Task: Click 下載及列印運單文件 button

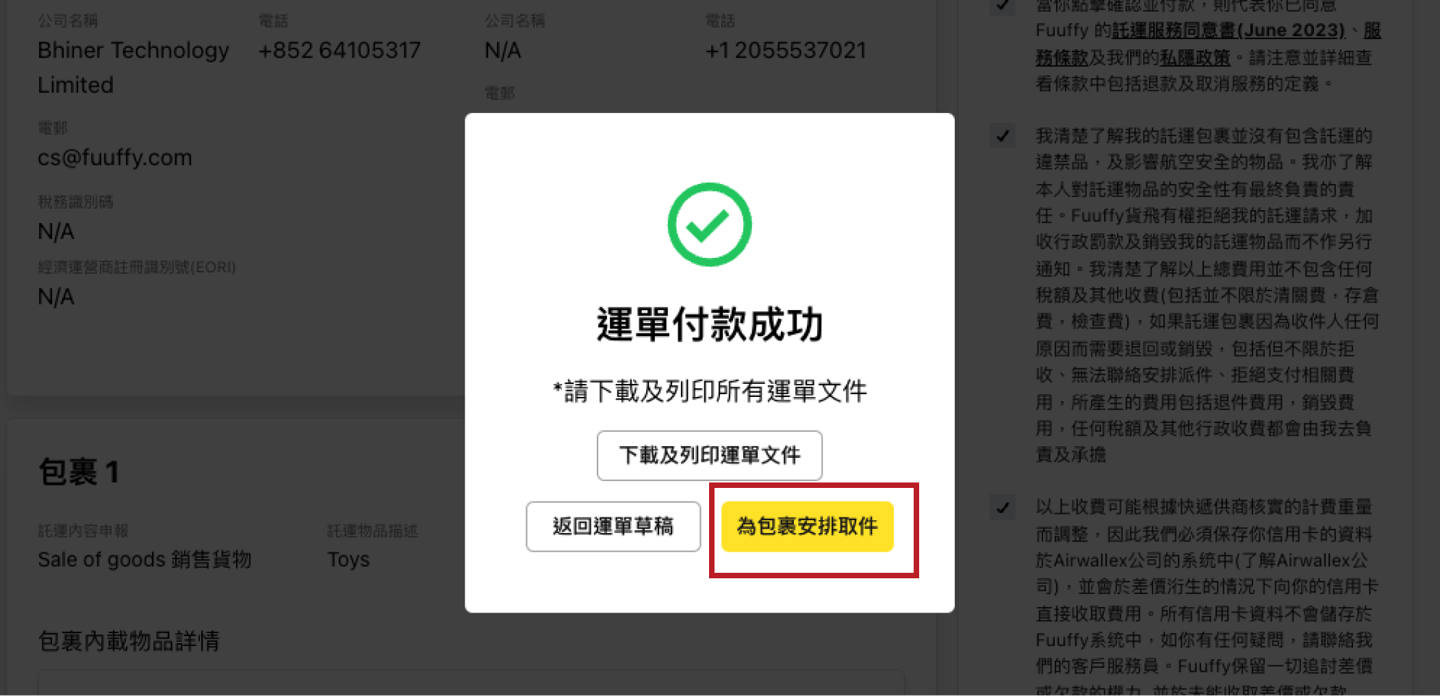Action: coord(710,456)
